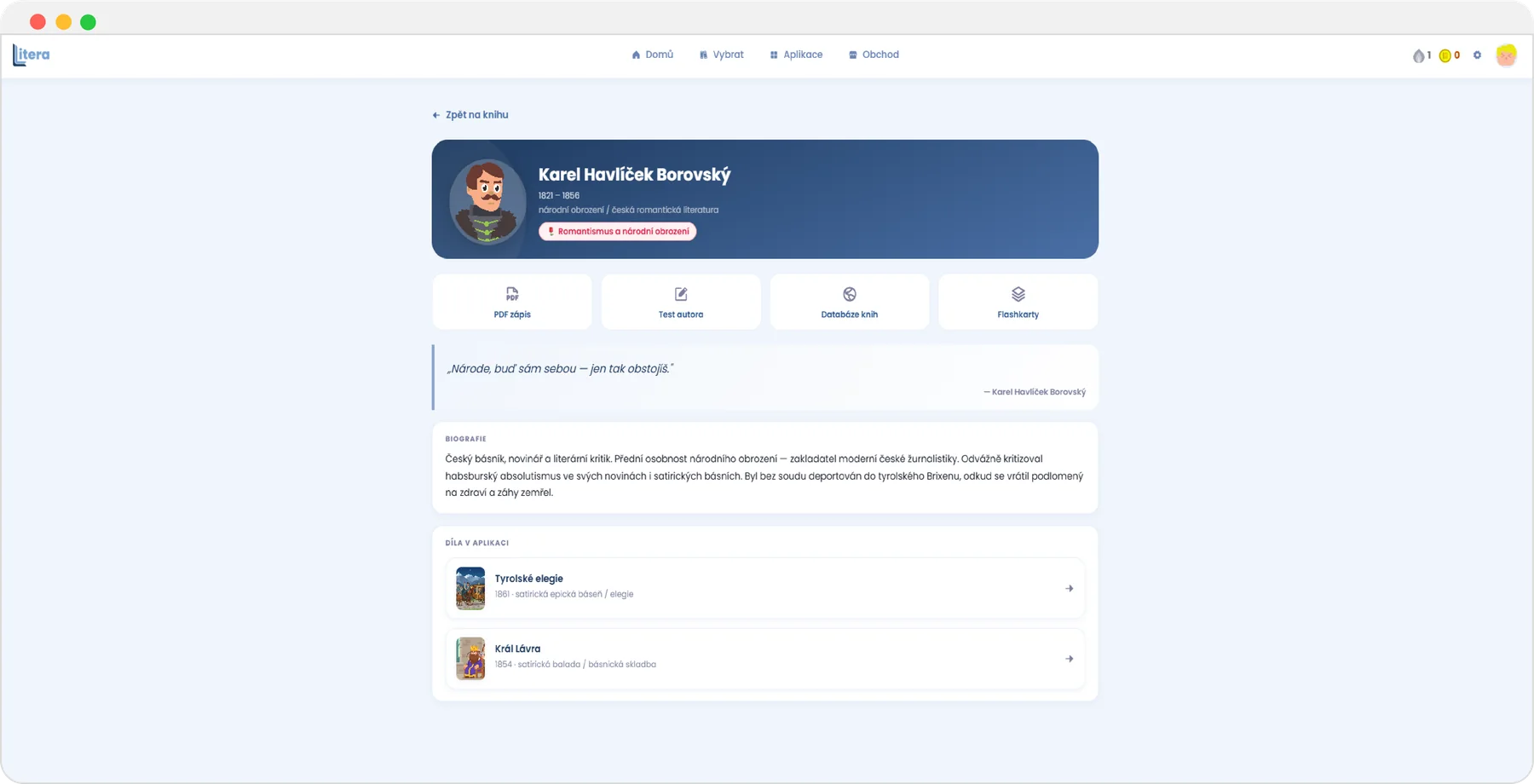The height and width of the screenshot is (784, 1534).
Task: Click the PDF file icon
Action: pos(512,294)
